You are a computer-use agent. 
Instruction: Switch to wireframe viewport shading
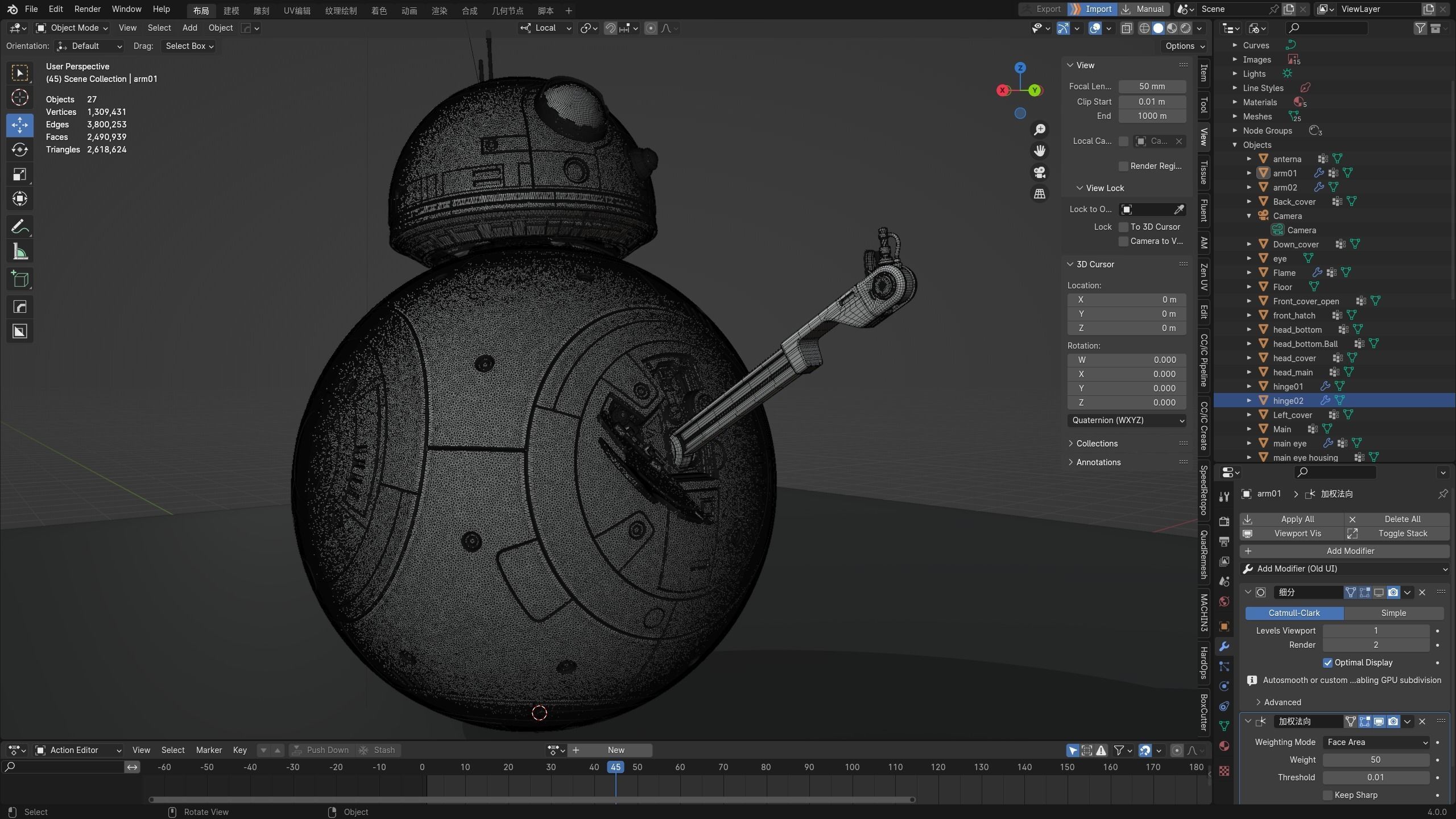1144,28
